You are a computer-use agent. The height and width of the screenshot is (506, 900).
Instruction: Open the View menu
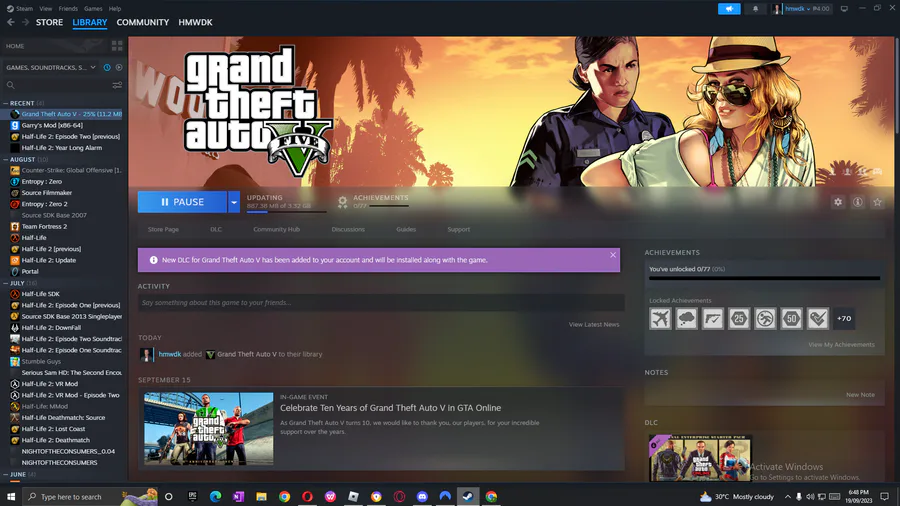(45, 9)
